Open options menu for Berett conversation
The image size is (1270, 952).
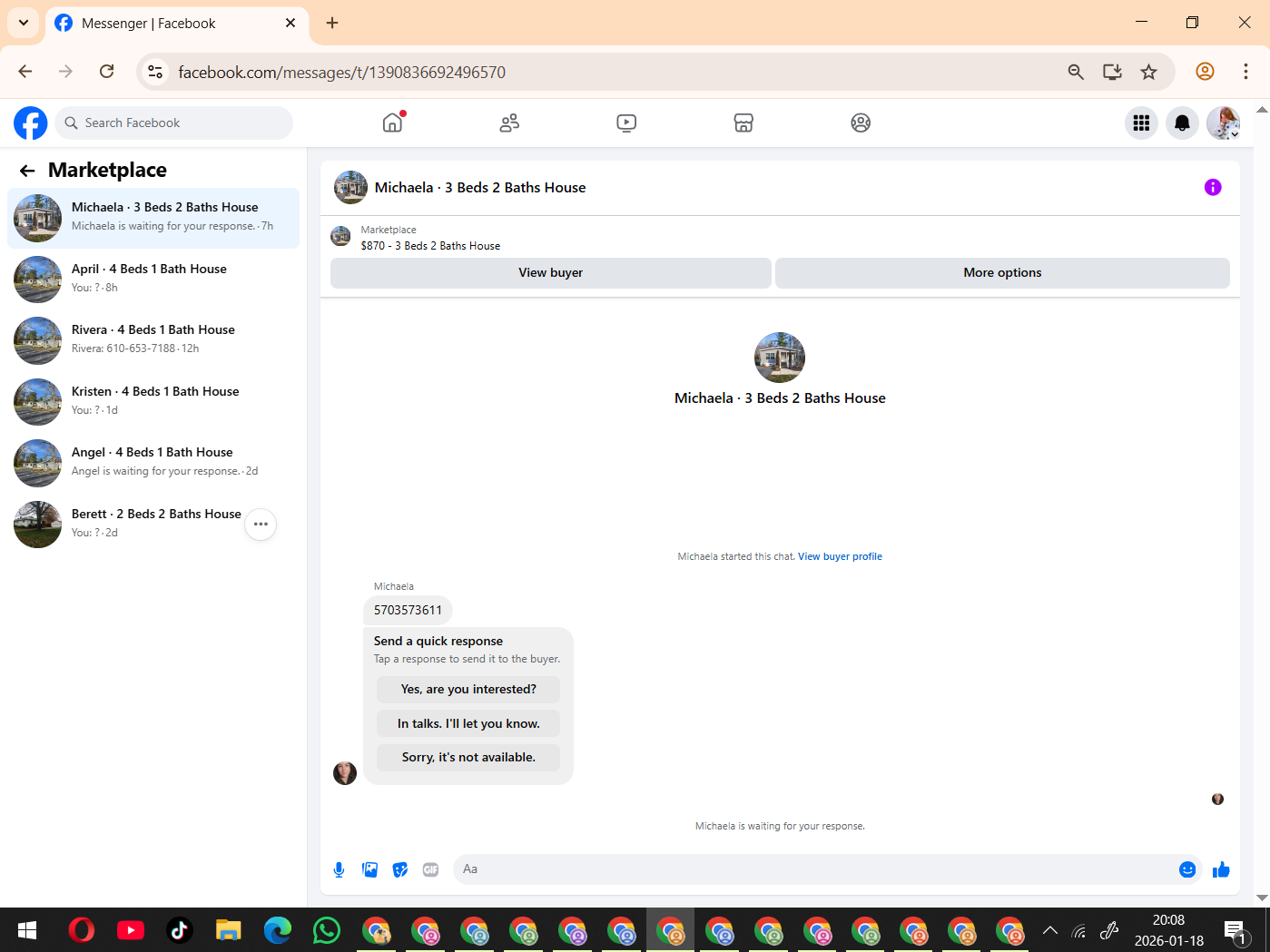pos(261,525)
